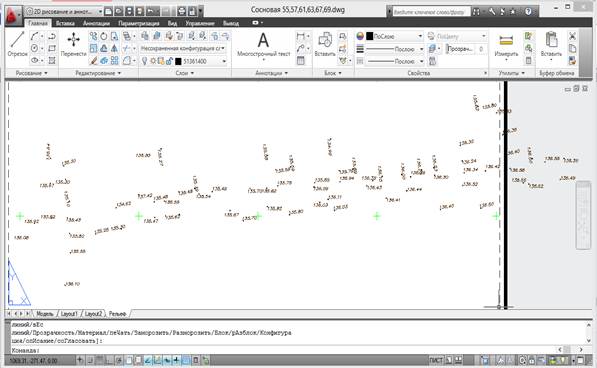Select the Rotate editing tool
This screenshot has height=368, width=597.
pyautogui.click(x=104, y=37)
